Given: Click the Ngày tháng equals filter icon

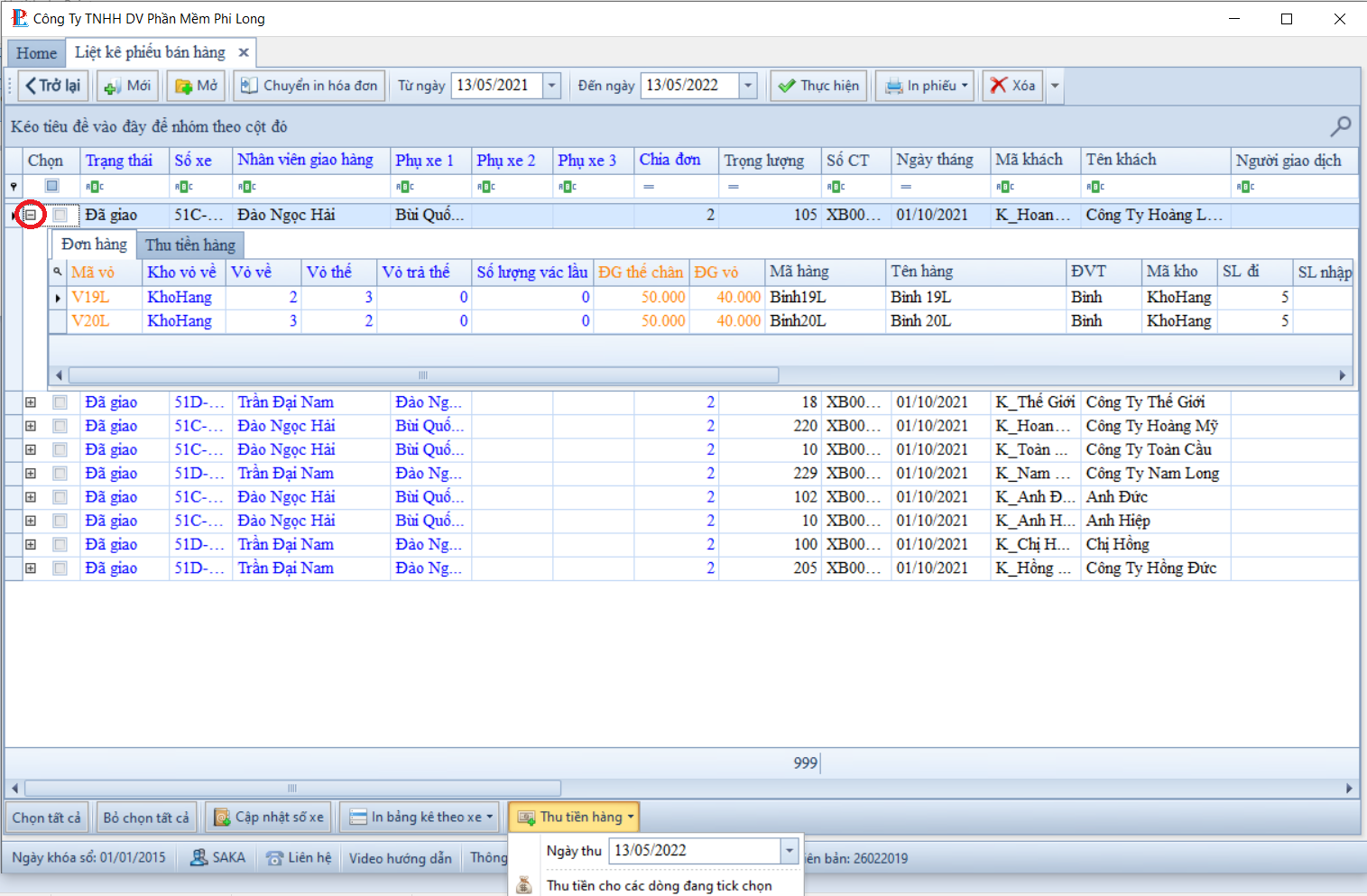Looking at the screenshot, I should (x=905, y=187).
